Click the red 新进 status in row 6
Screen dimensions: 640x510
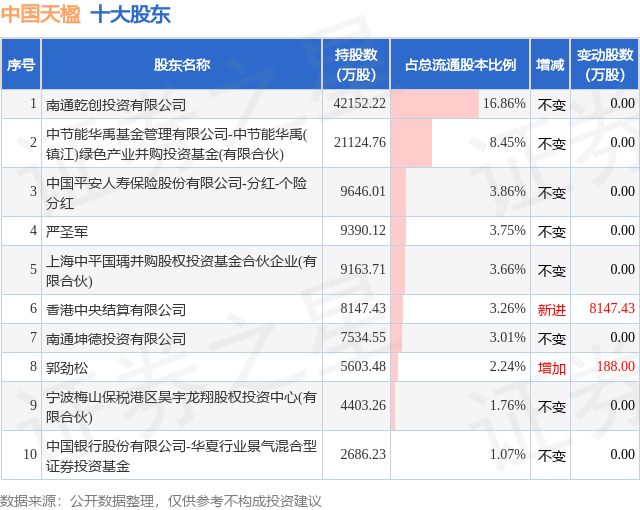551,310
